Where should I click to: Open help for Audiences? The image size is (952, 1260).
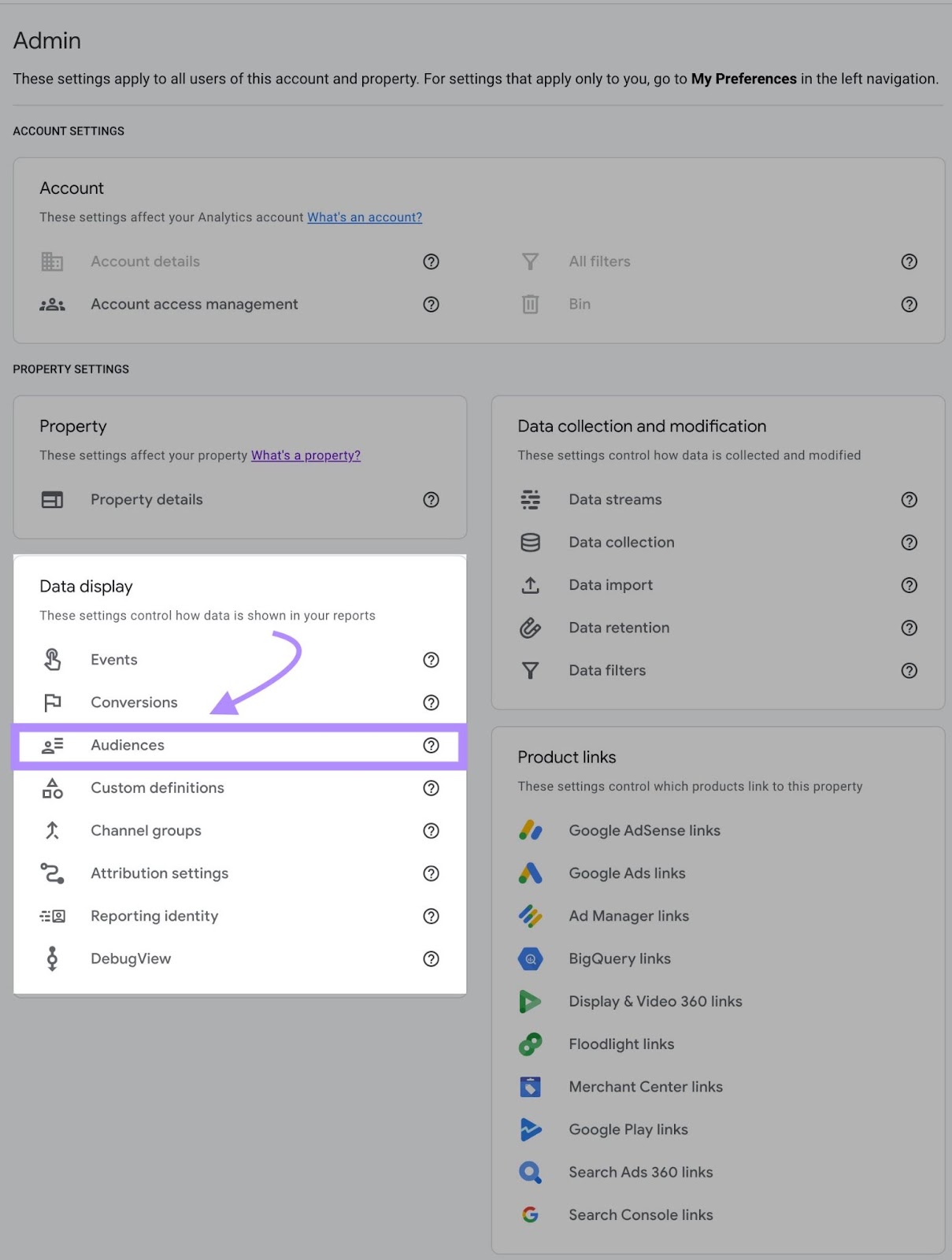[431, 745]
